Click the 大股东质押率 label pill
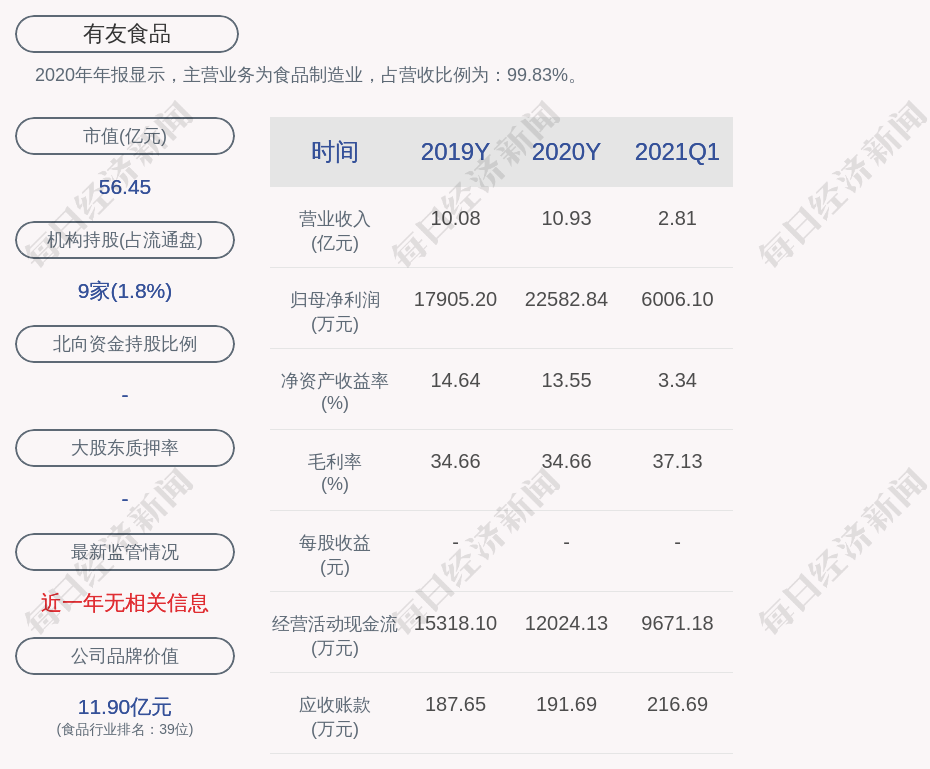930x769 pixels. click(125, 448)
